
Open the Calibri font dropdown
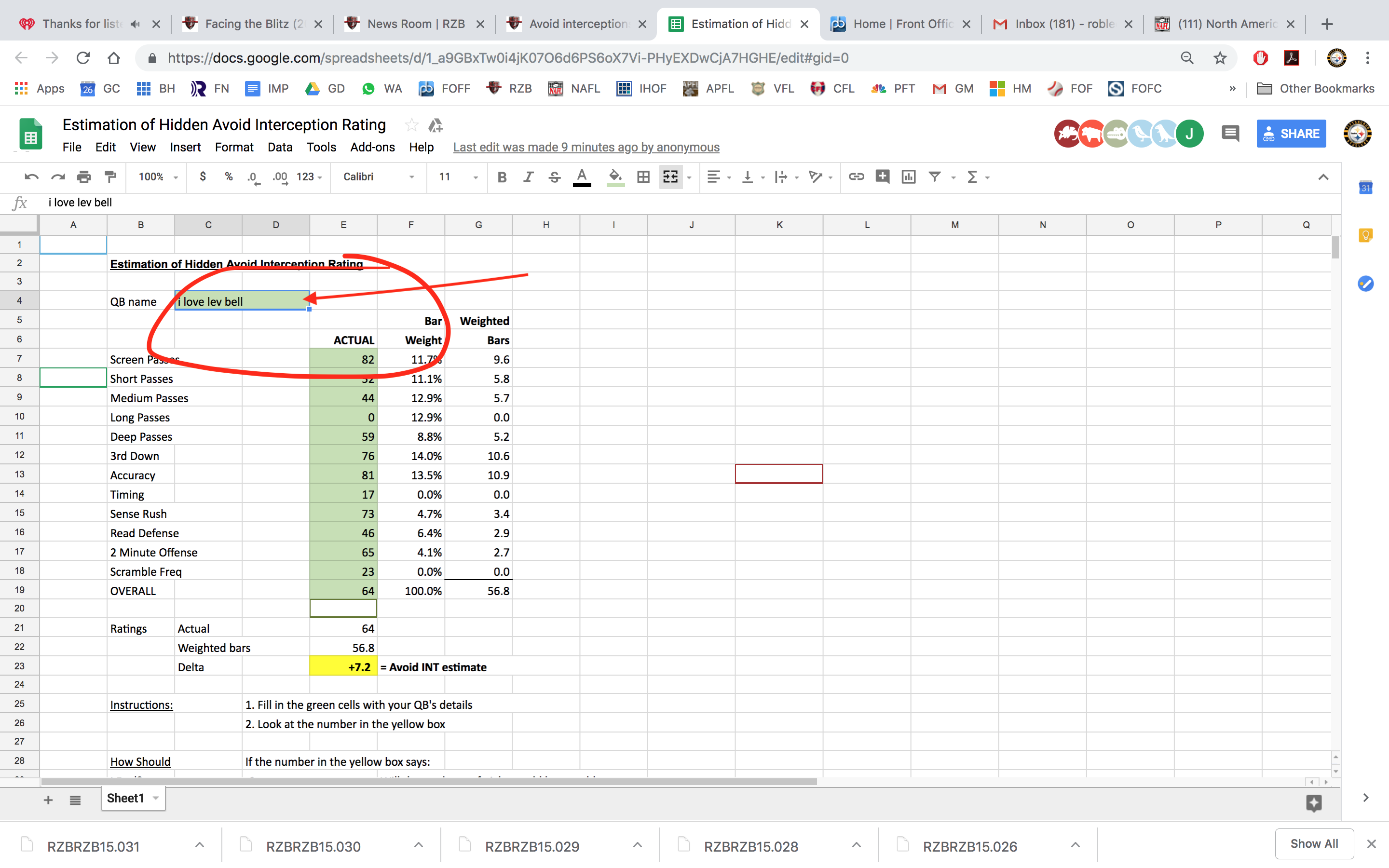379,177
